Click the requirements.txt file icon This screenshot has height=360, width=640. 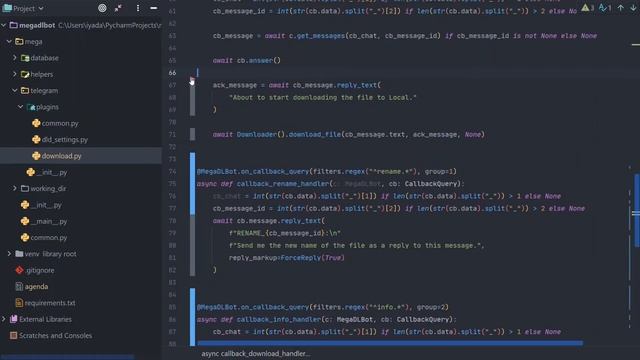click(x=19, y=303)
